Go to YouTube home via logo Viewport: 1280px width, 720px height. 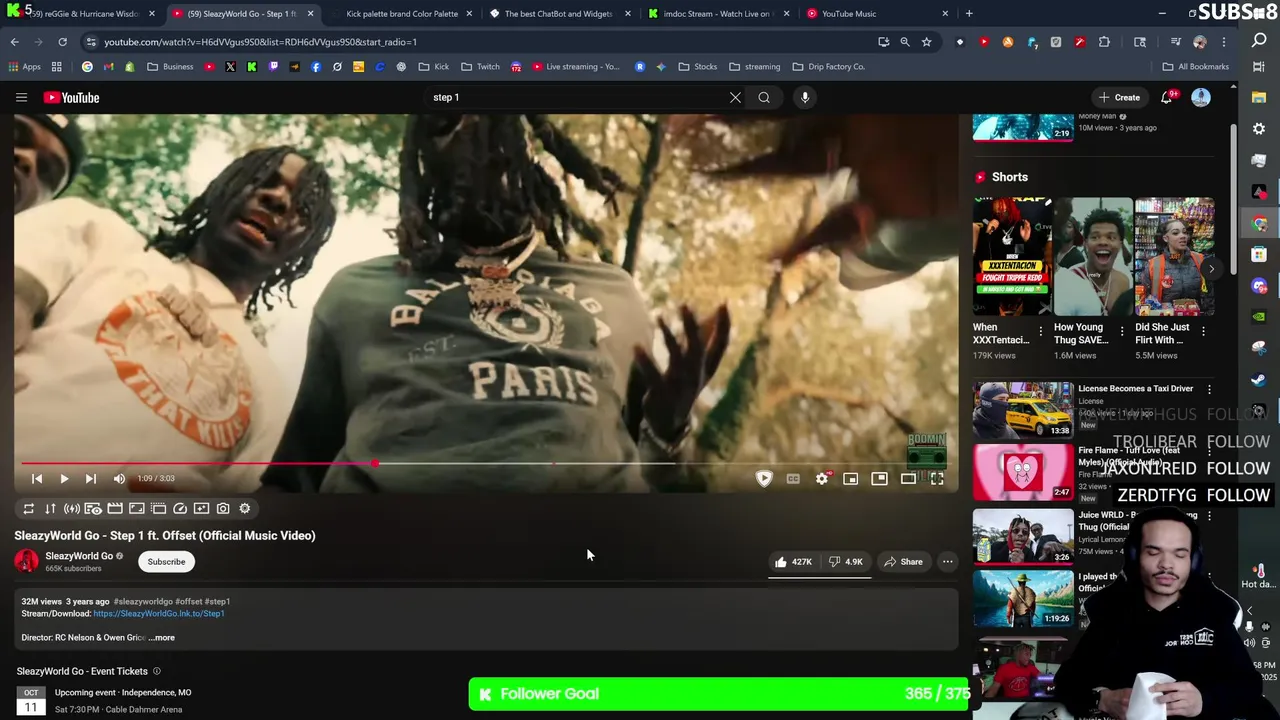[71, 97]
